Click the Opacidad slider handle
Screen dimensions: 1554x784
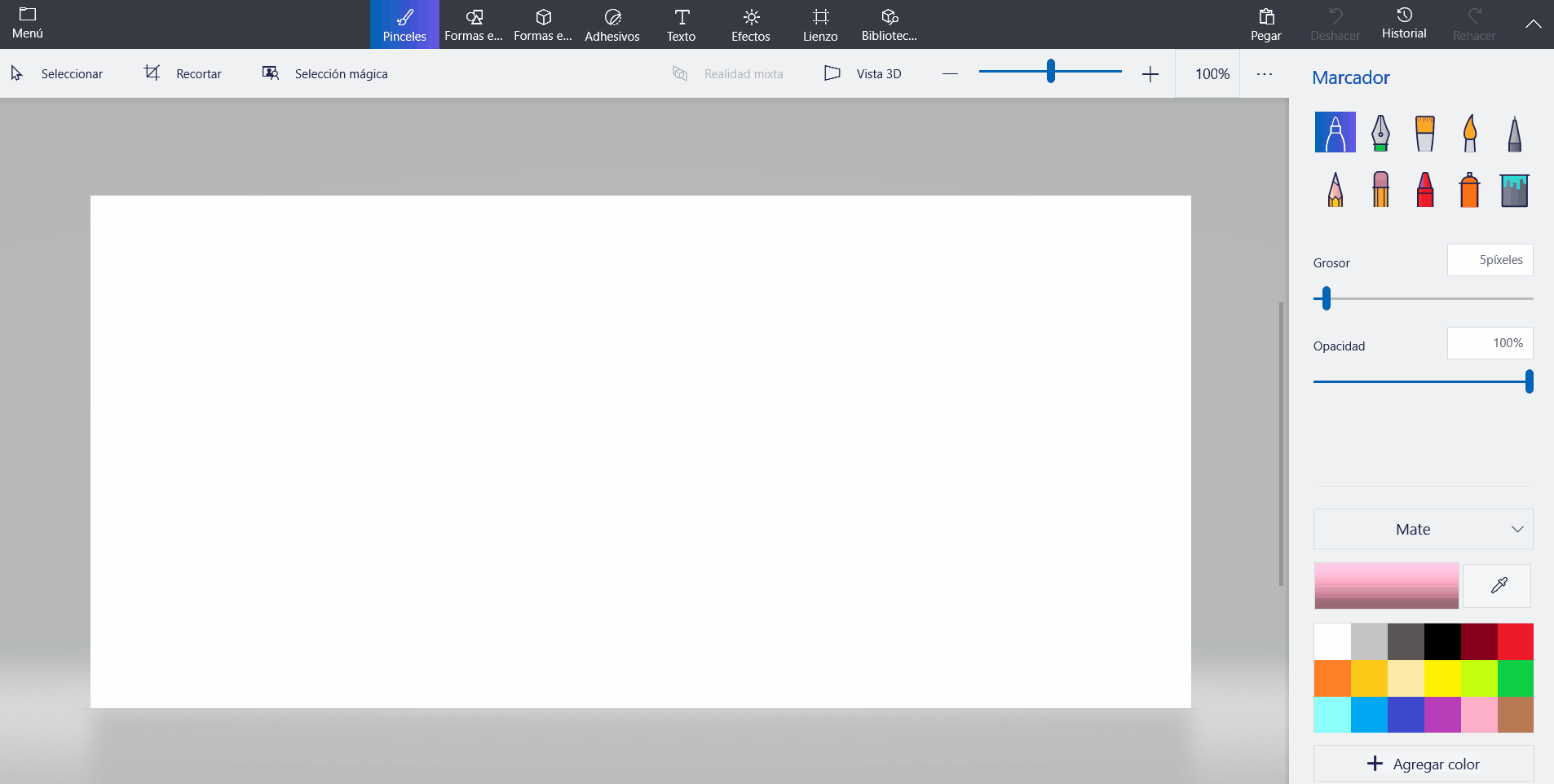(x=1530, y=381)
